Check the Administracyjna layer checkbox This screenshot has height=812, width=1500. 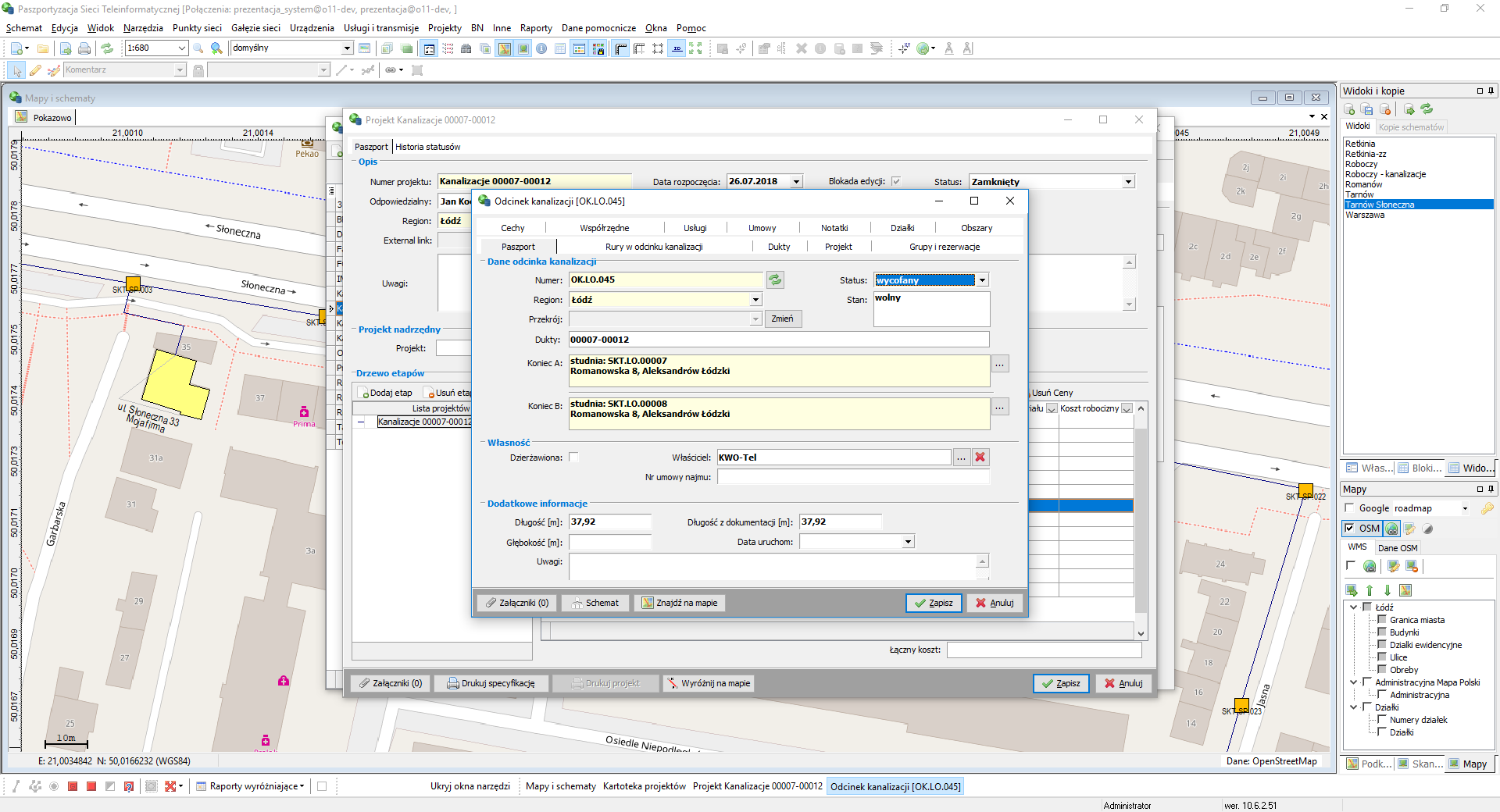[x=1382, y=695]
